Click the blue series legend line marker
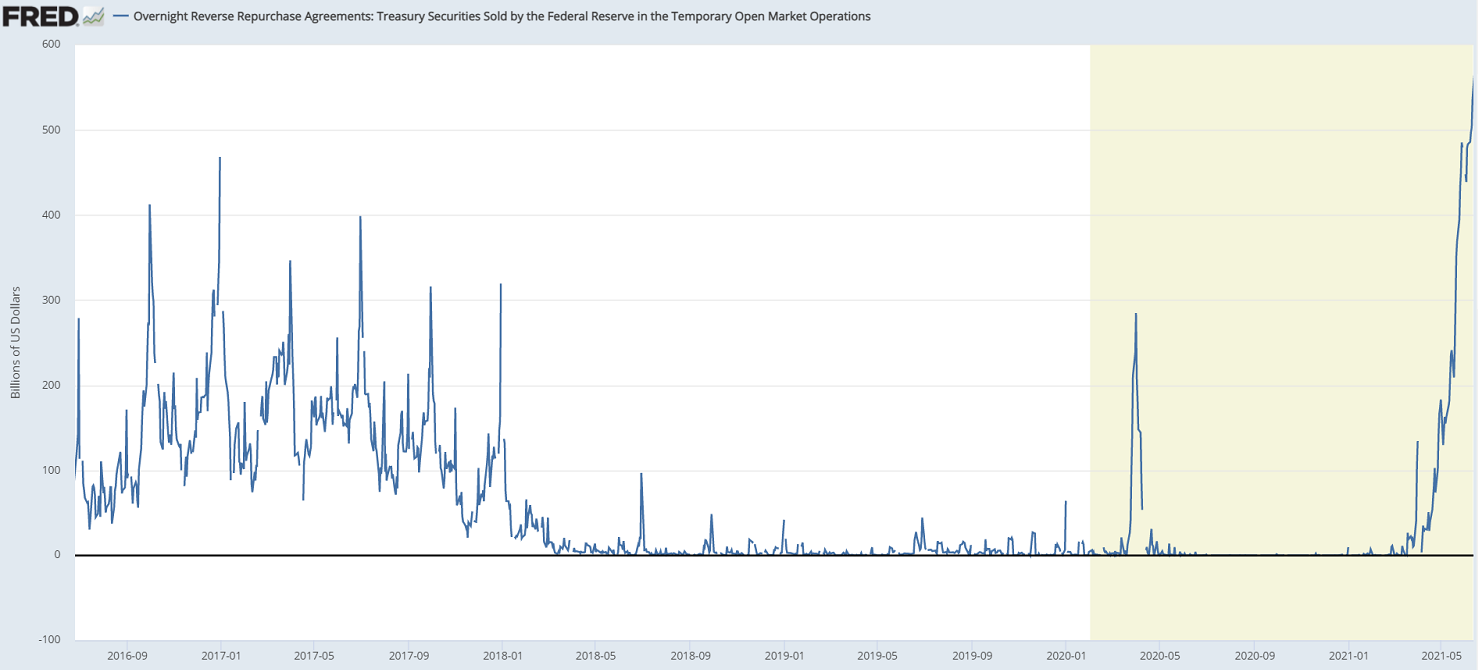The image size is (1478, 670). (x=121, y=17)
